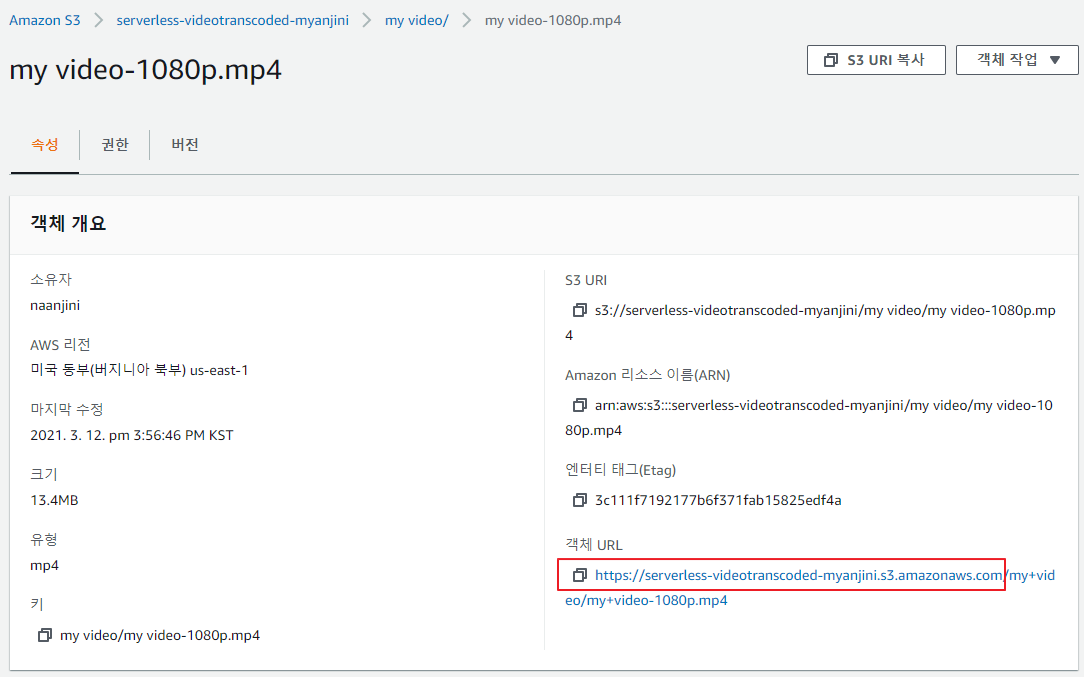Select the page title my video-1080p.mp4

(x=145, y=70)
